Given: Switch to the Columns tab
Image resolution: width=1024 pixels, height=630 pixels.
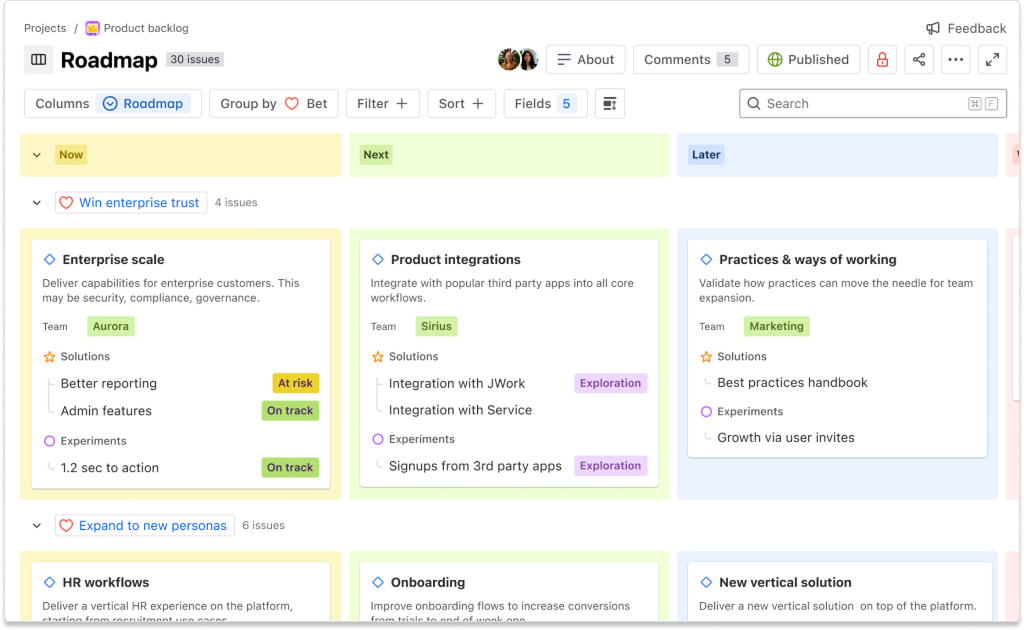Looking at the screenshot, I should coord(62,103).
